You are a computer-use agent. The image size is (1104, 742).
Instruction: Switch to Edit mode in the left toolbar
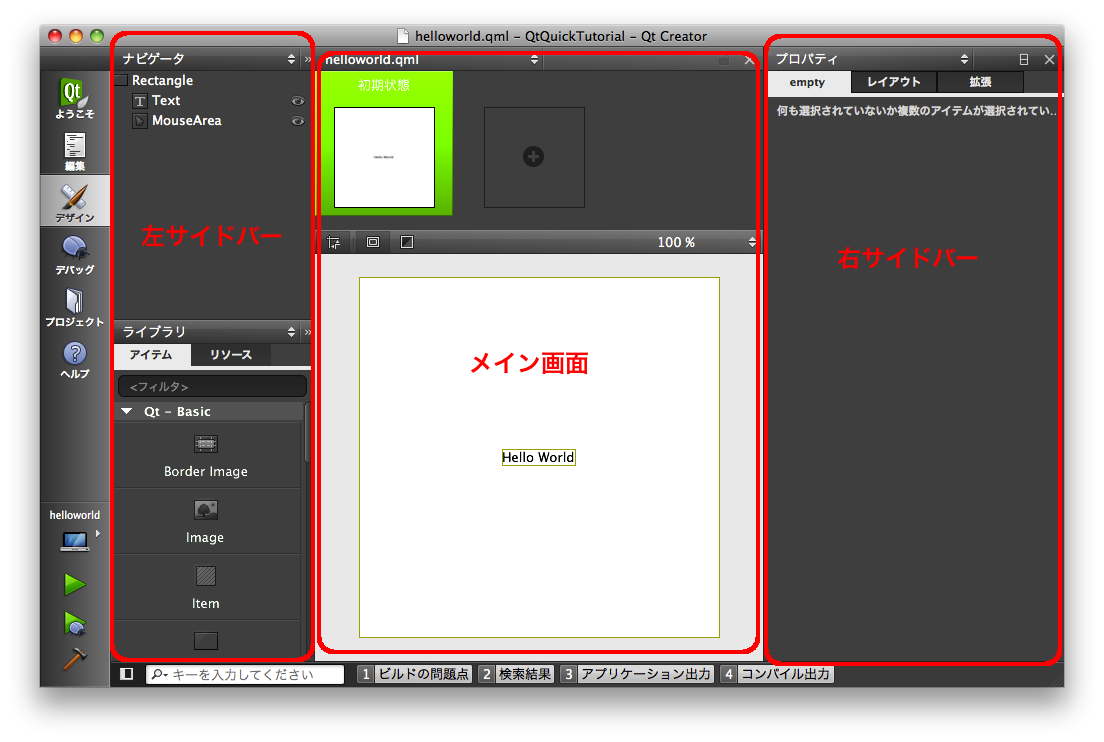tap(75, 150)
